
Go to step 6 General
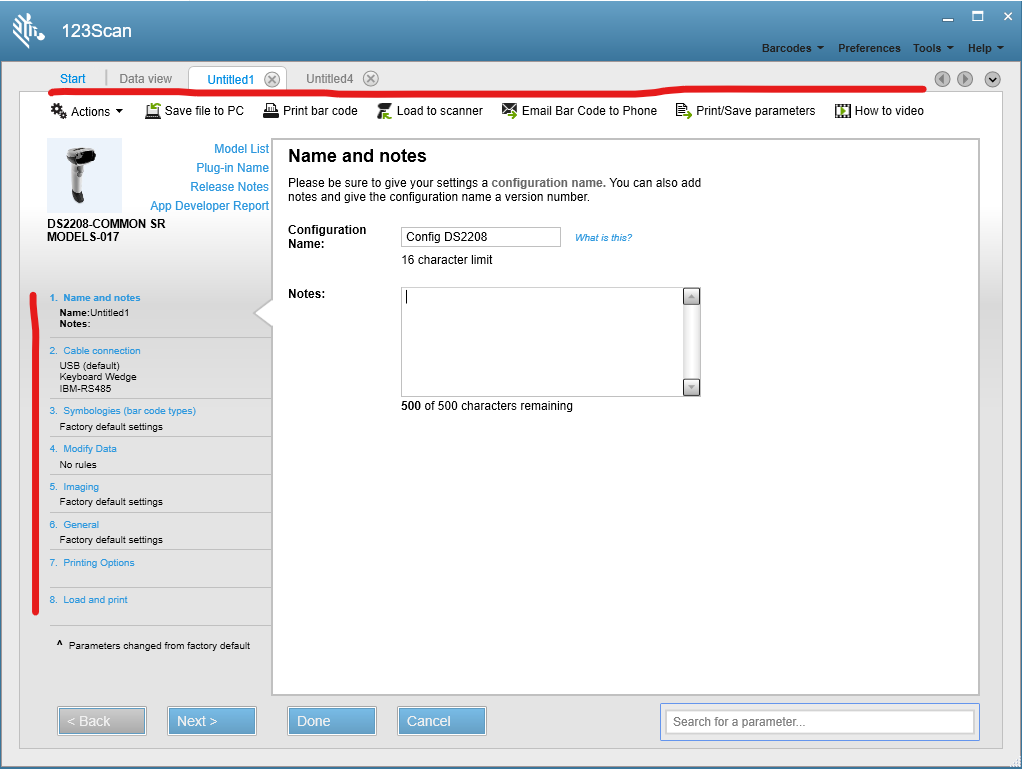point(81,525)
